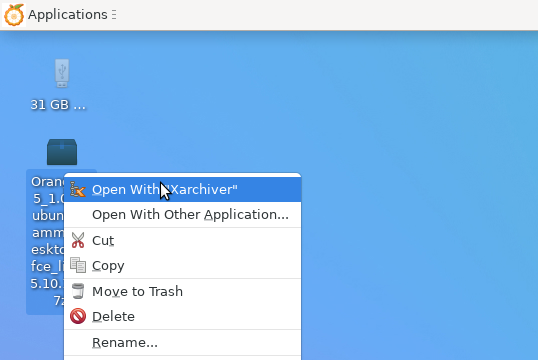Click the trash can icon
Image resolution: width=538 pixels, height=360 pixels.
[78, 291]
